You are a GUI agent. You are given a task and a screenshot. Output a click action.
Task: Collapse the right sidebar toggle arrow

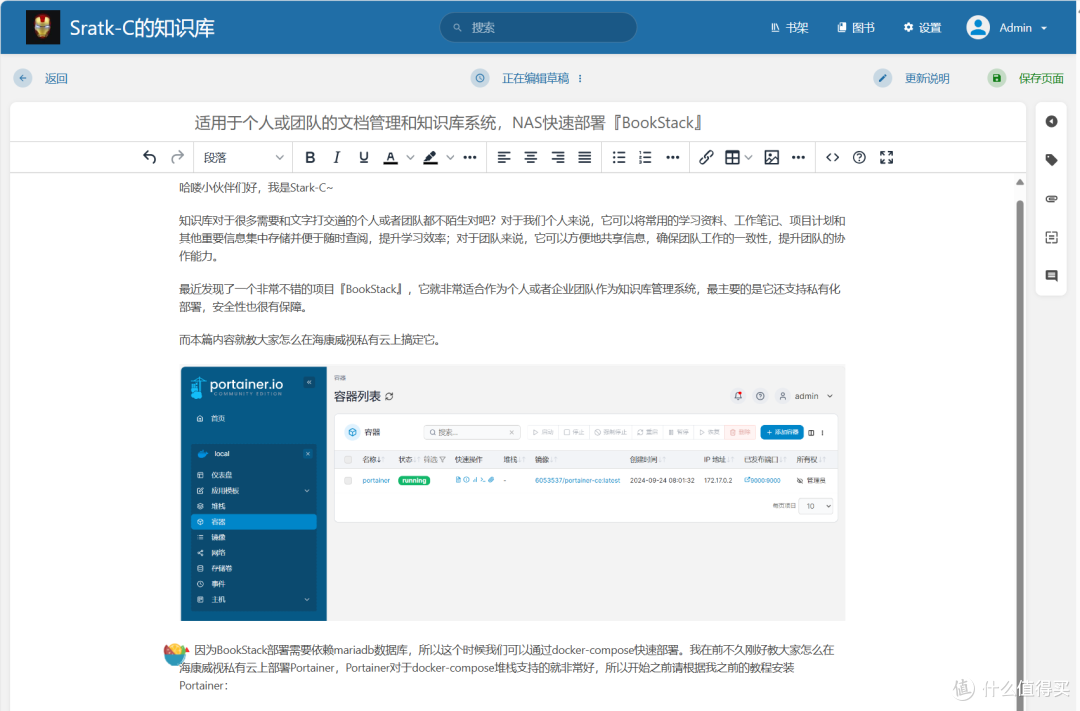1051,121
